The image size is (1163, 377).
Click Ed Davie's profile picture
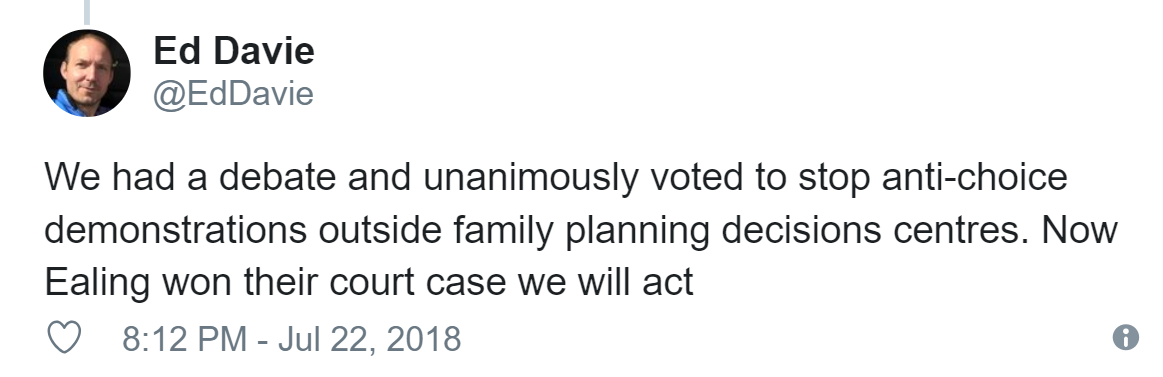(87, 73)
